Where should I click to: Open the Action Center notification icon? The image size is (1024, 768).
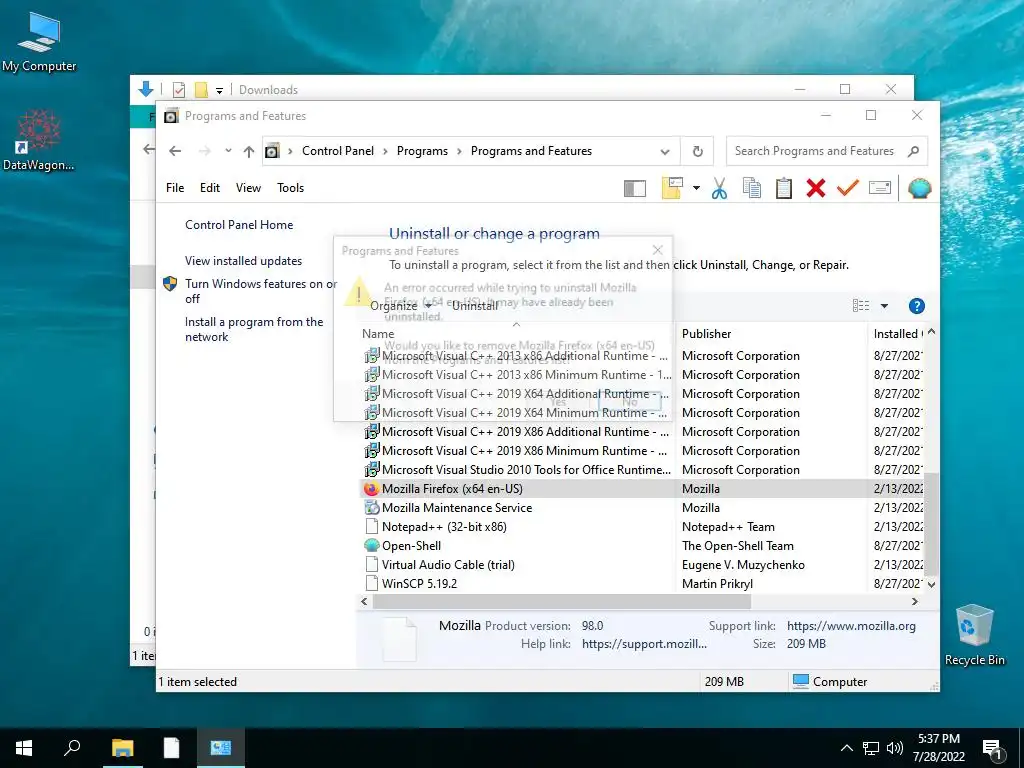point(992,748)
